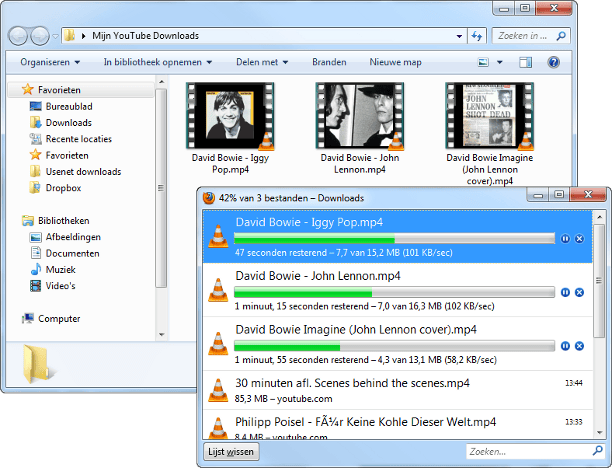This screenshot has height=468, width=612.
Task: Pause the David Bowie Imagine download
Action: pos(565,345)
